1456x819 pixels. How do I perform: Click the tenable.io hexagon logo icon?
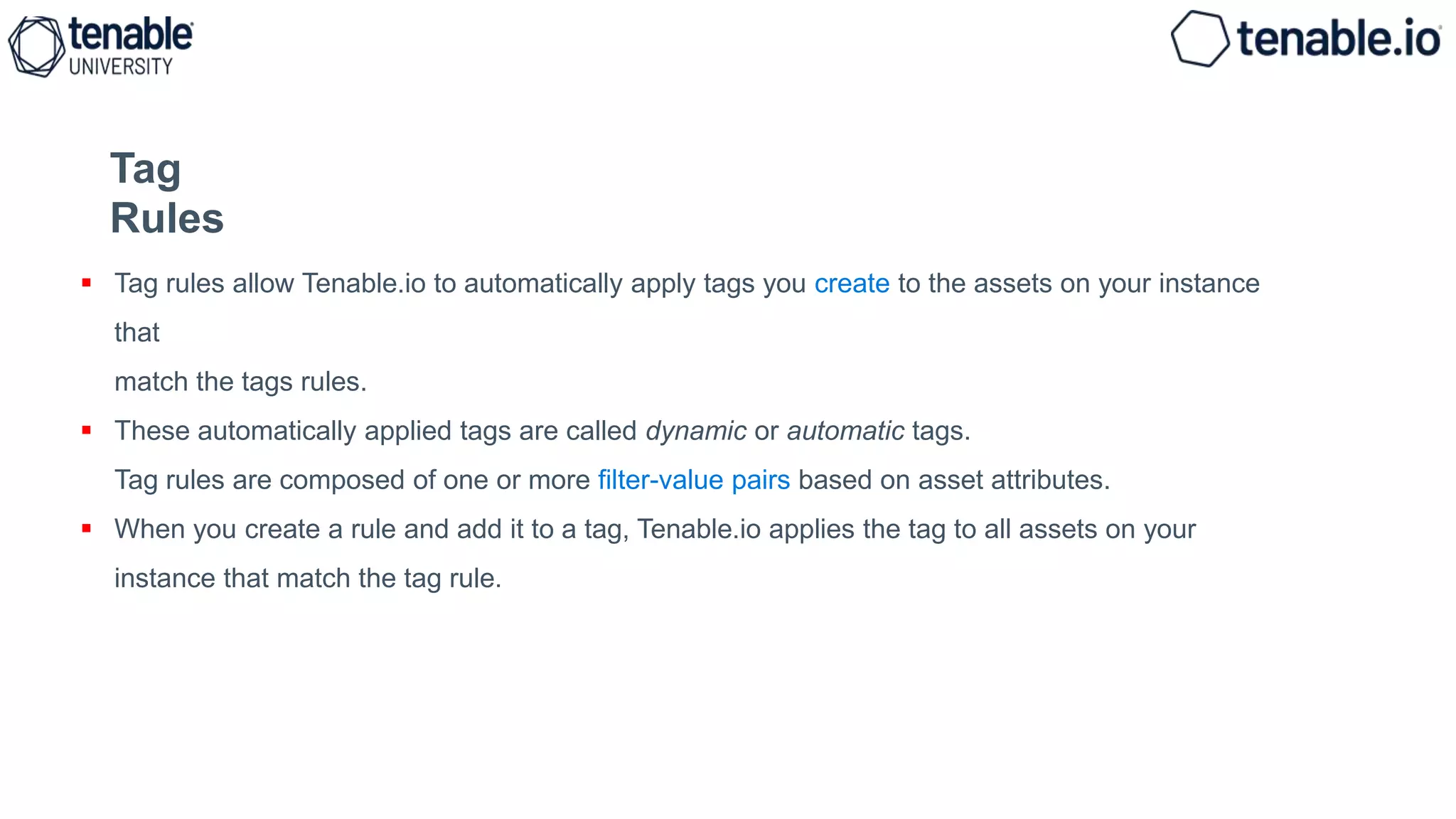[x=1200, y=38]
